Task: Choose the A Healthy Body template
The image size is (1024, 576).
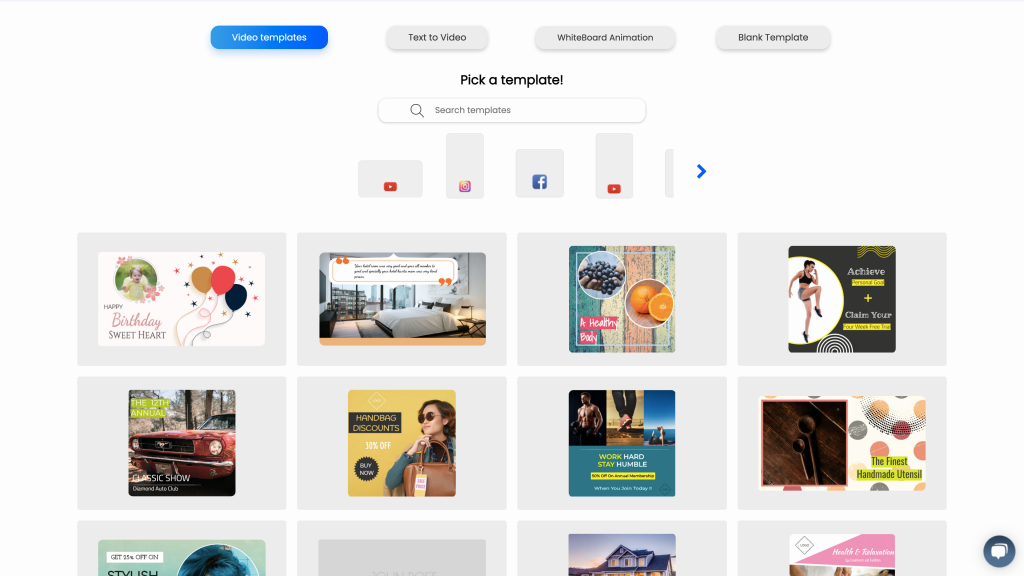Action: (622, 299)
